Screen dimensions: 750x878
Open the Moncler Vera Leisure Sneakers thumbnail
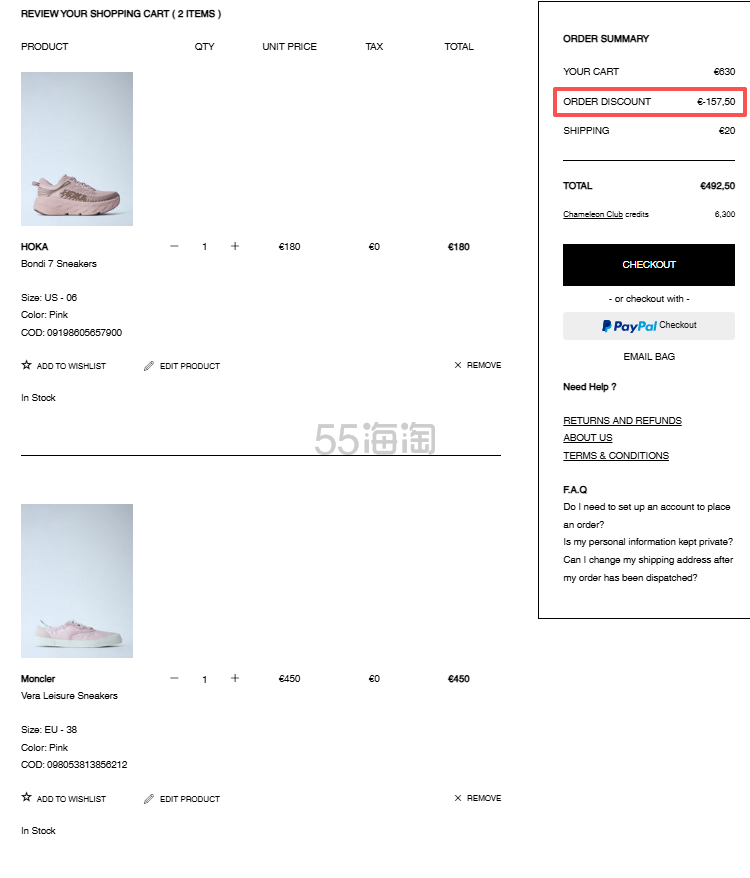[x=77, y=581]
